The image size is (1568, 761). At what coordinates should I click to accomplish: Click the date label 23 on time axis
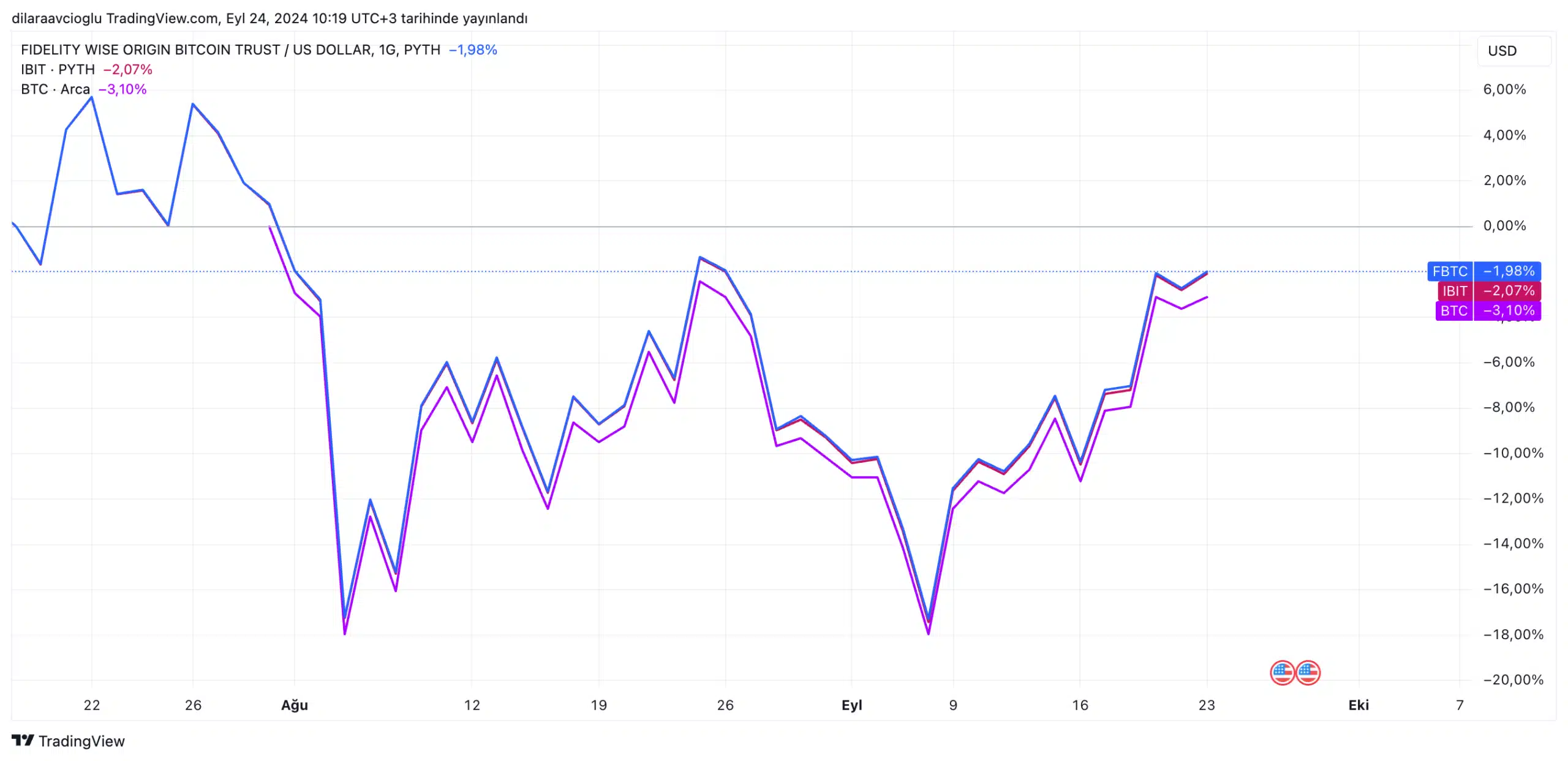[1207, 705]
